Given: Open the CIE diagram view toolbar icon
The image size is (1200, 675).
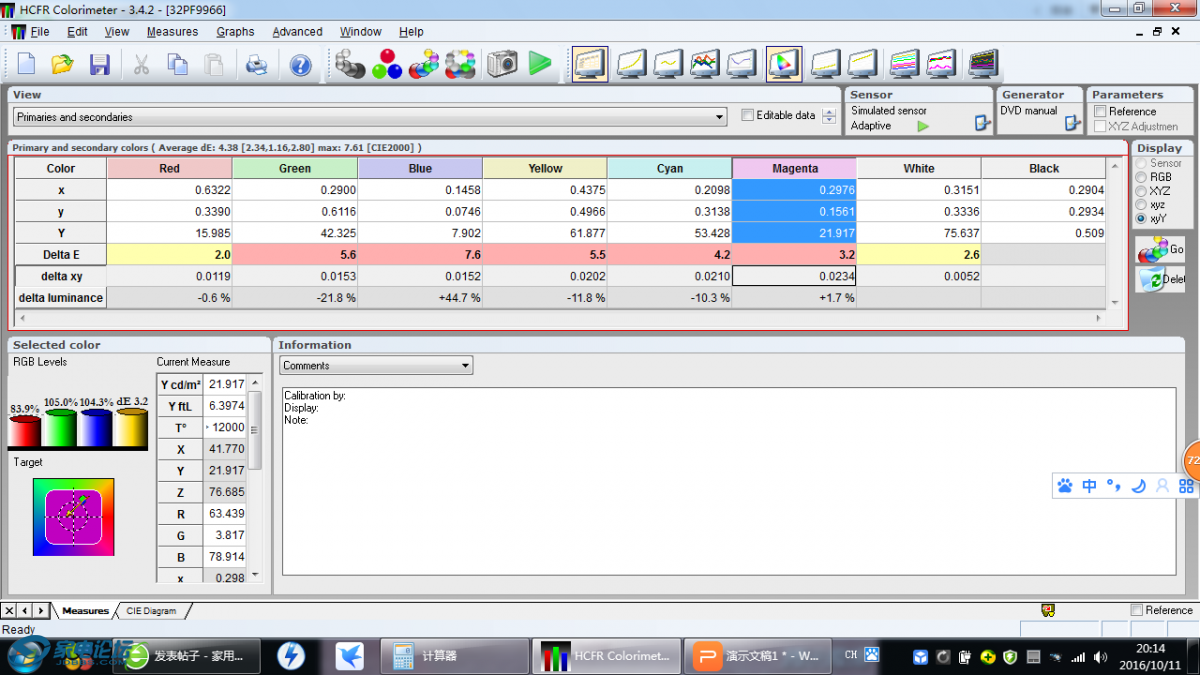Looking at the screenshot, I should point(783,65).
